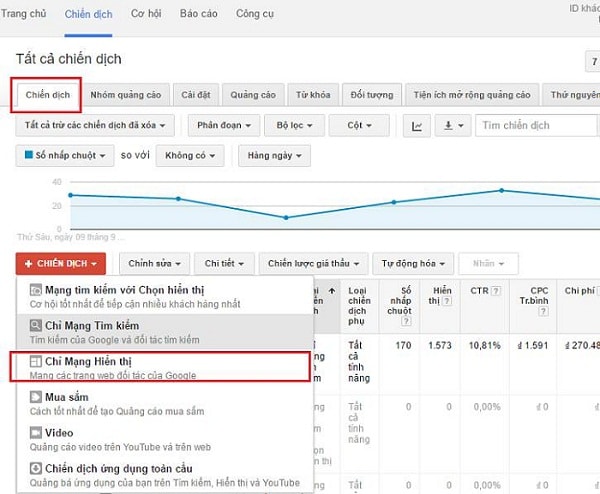Open Số nhấp chuột metric dropdown

point(63,156)
